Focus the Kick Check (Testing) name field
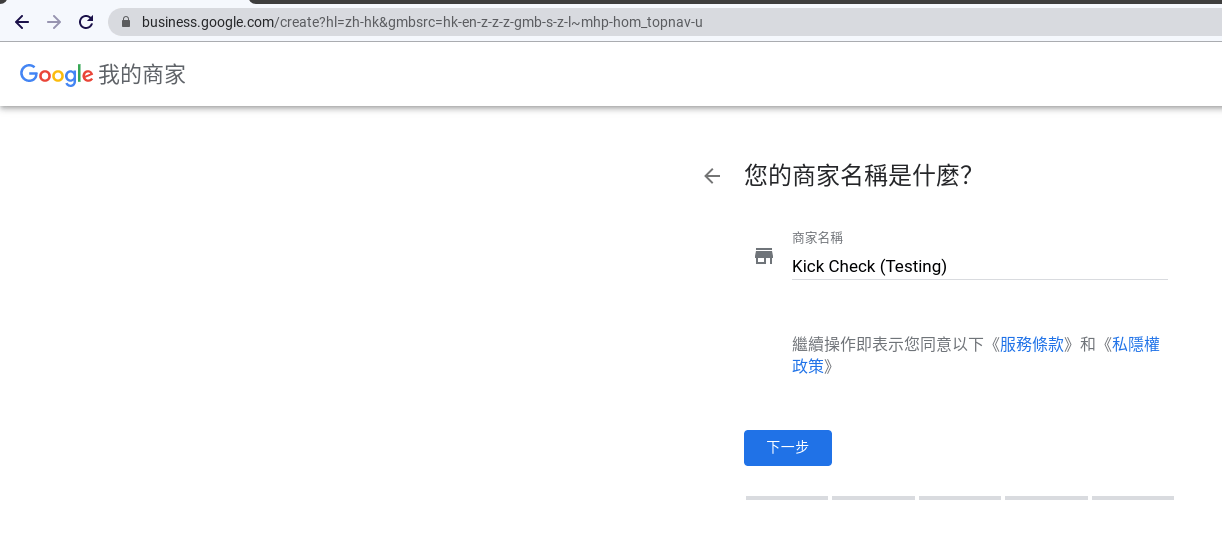1222x553 pixels. [x=980, y=266]
